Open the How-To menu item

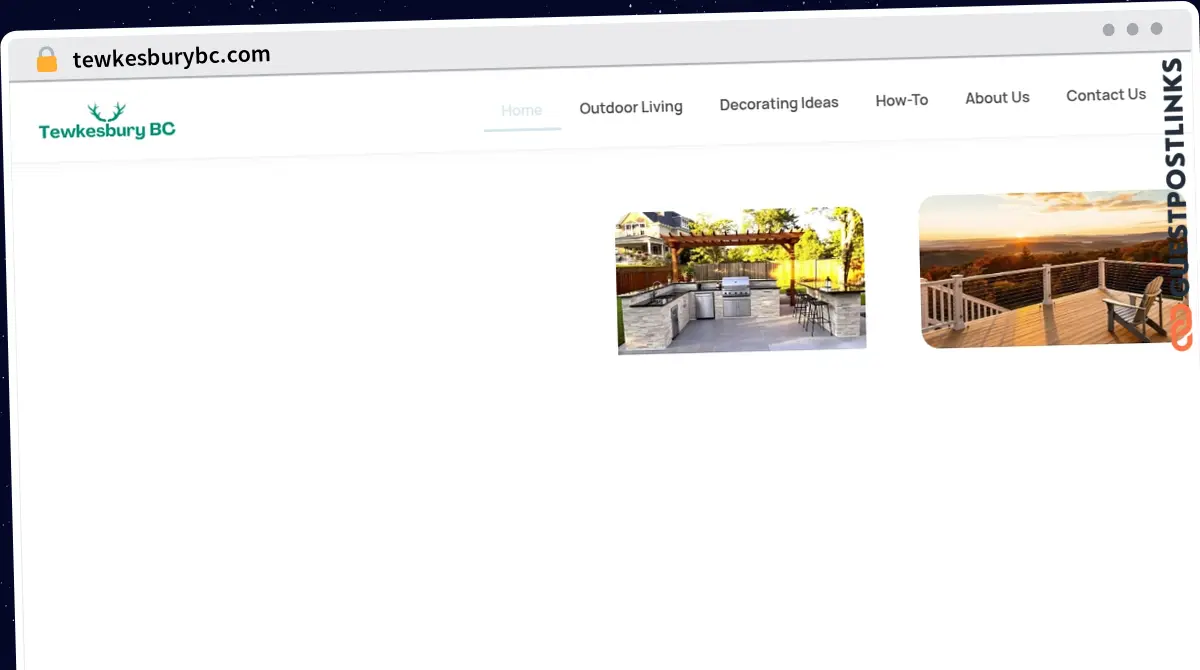902,100
